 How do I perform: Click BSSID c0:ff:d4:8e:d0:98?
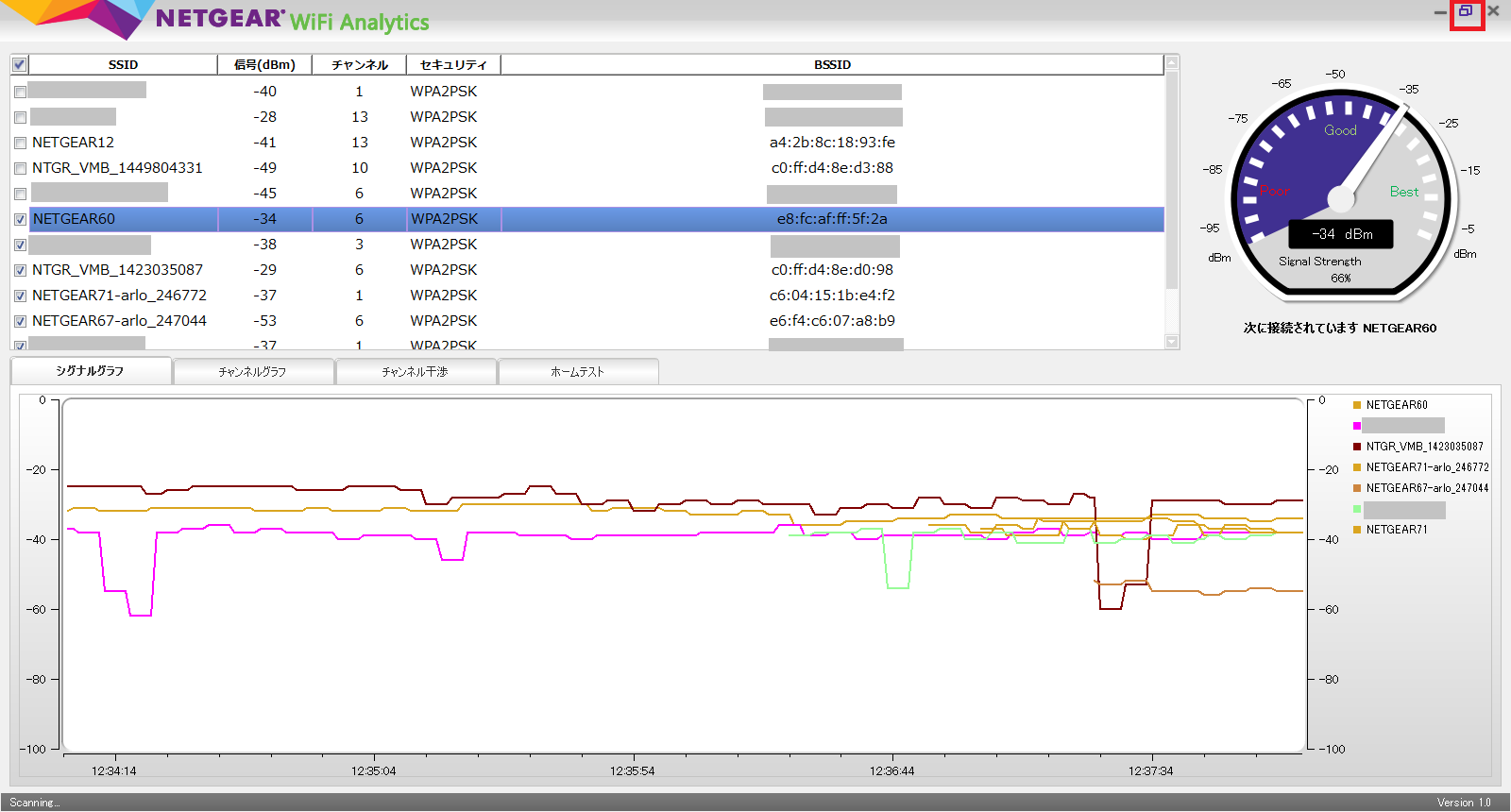pos(832,270)
